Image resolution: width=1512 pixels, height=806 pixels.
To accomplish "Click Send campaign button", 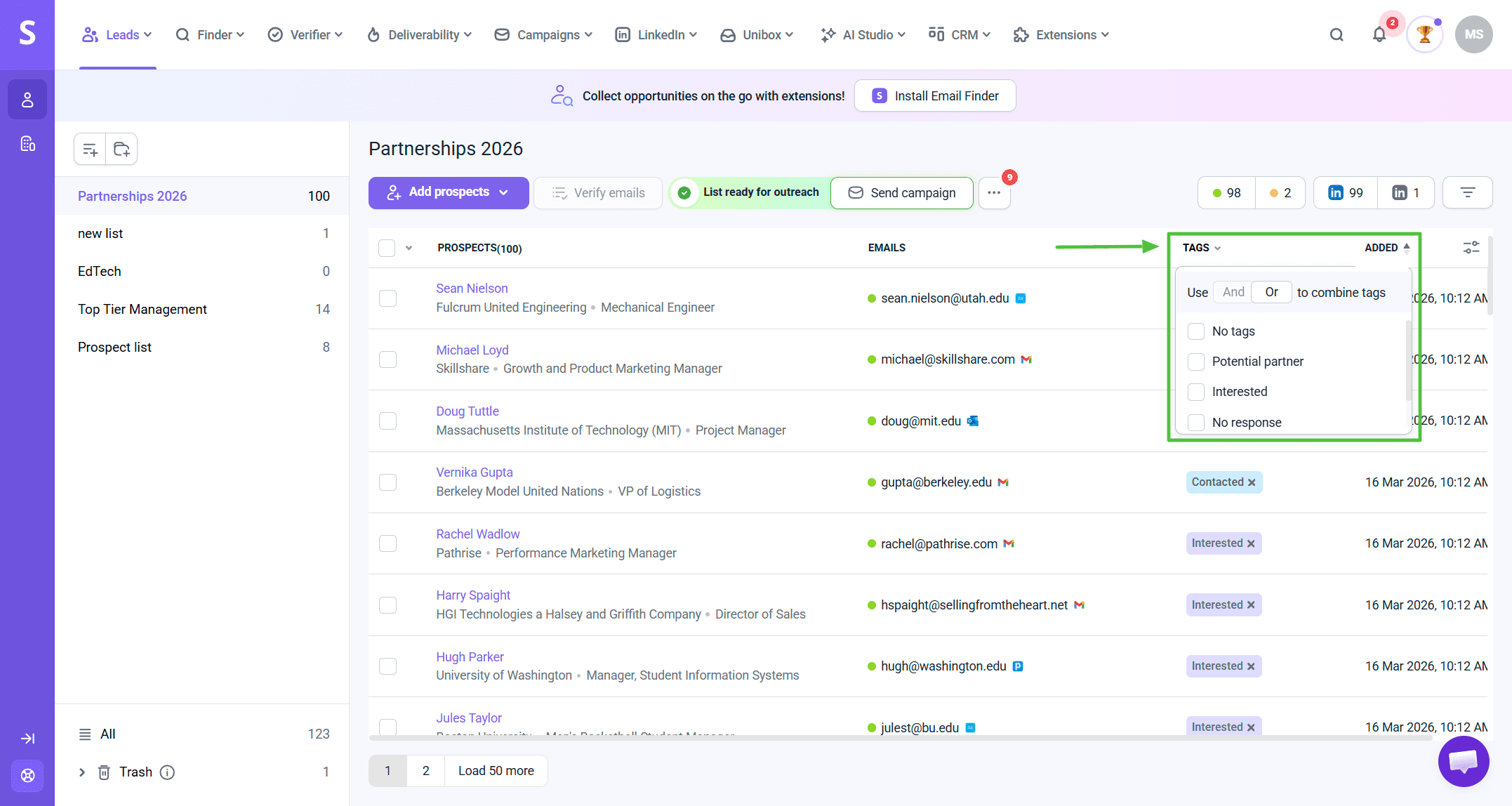I will (902, 192).
